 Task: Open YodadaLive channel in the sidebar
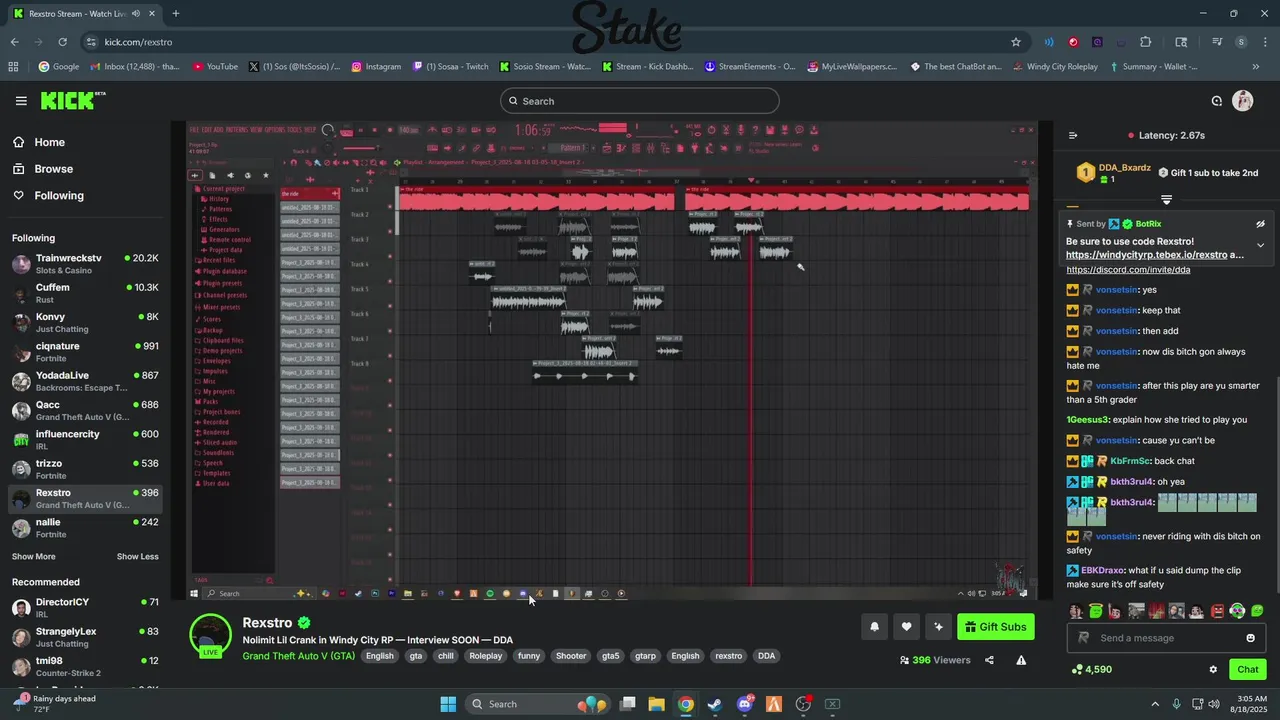click(85, 381)
